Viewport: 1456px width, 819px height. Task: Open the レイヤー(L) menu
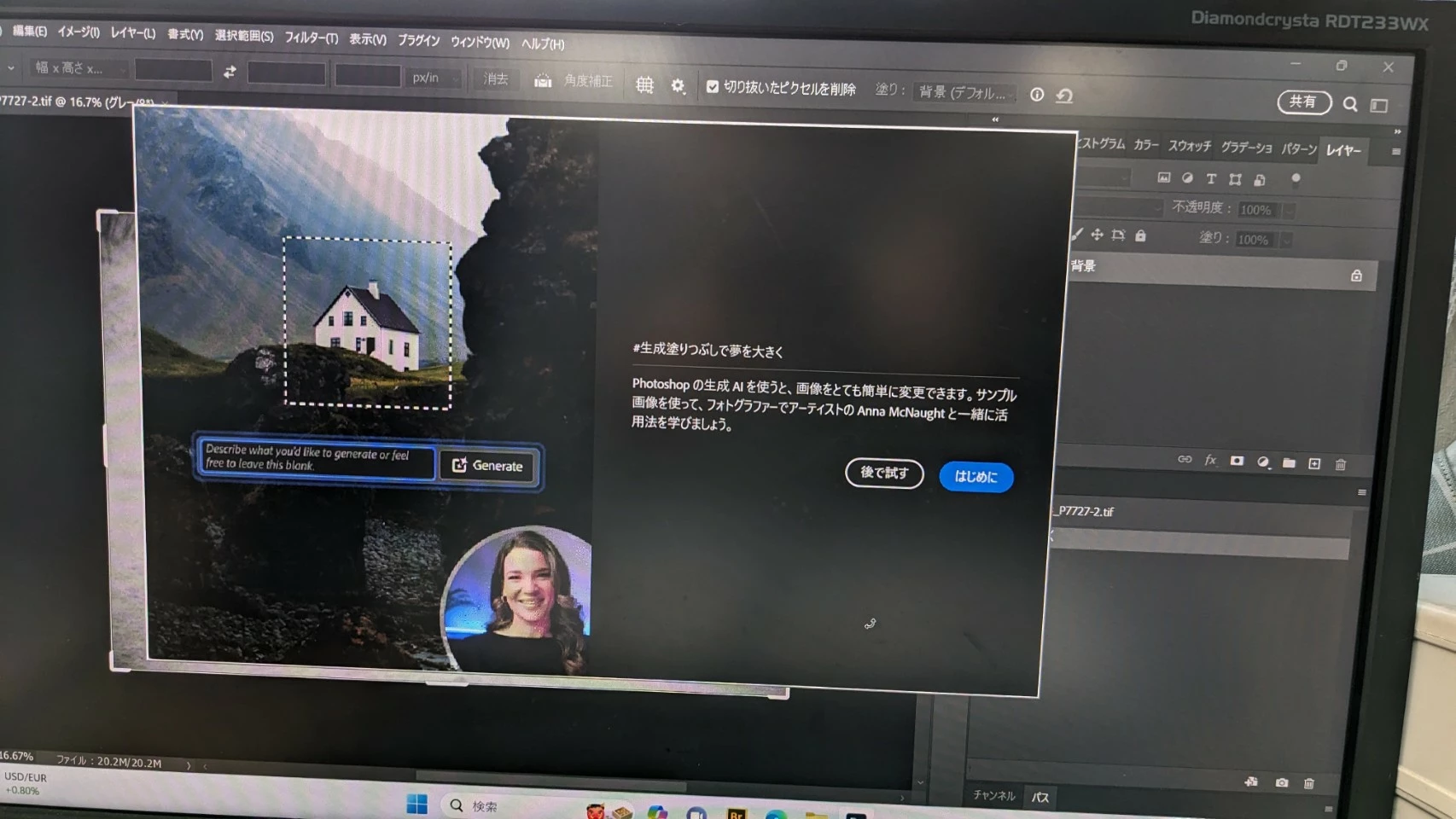pos(133,32)
